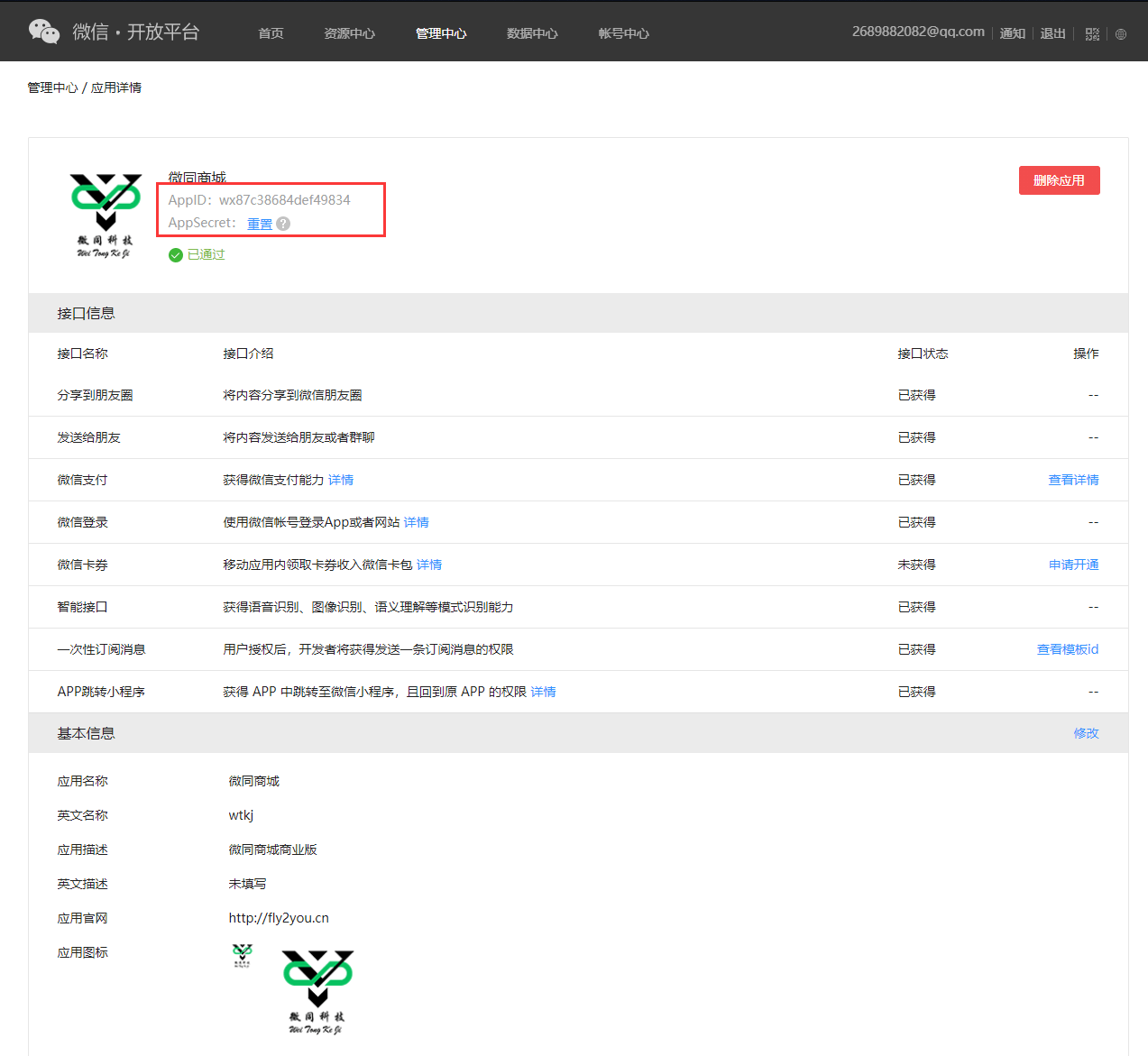The image size is (1148, 1056).
Task: Click 分享到朋友圈 row name
Action: (x=95, y=395)
